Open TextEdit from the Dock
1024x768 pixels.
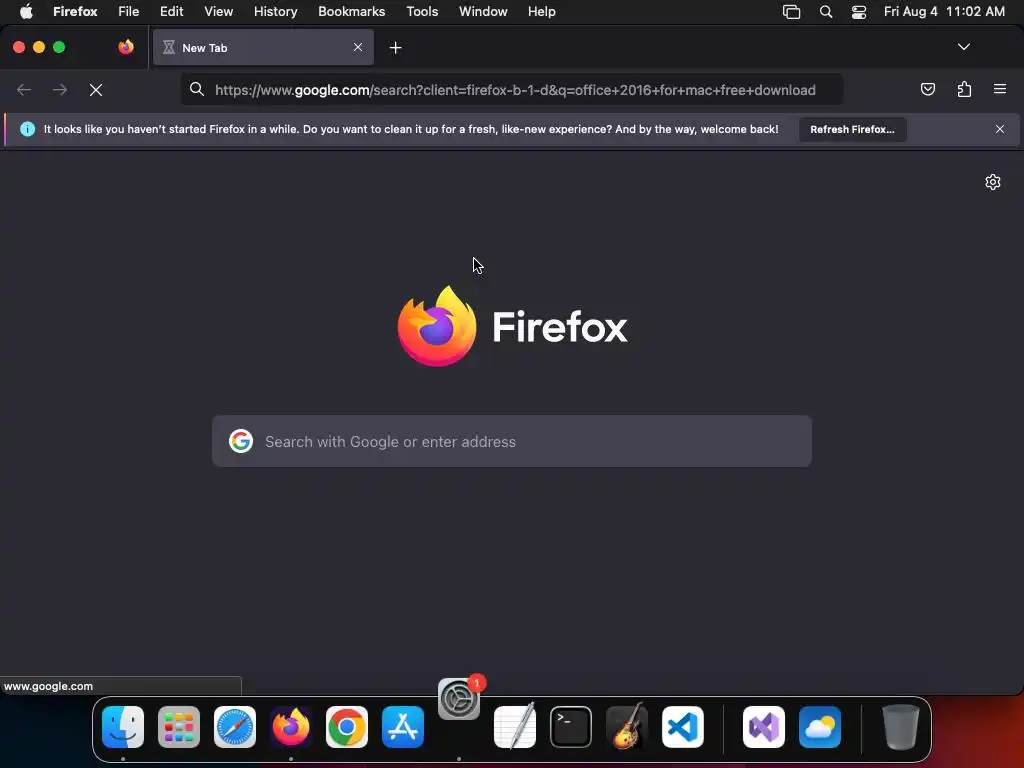[515, 727]
